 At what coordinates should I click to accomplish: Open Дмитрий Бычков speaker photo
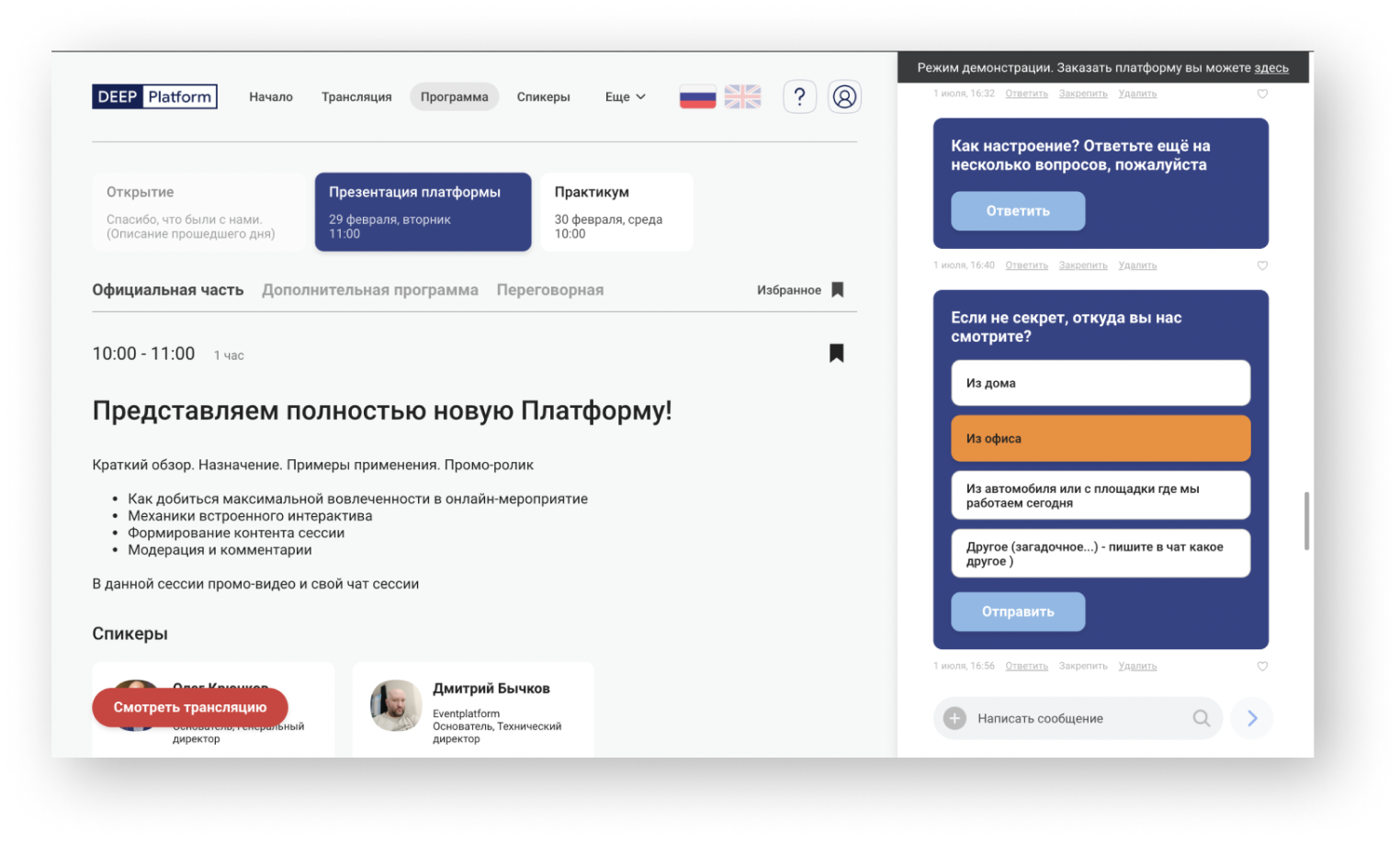[396, 705]
